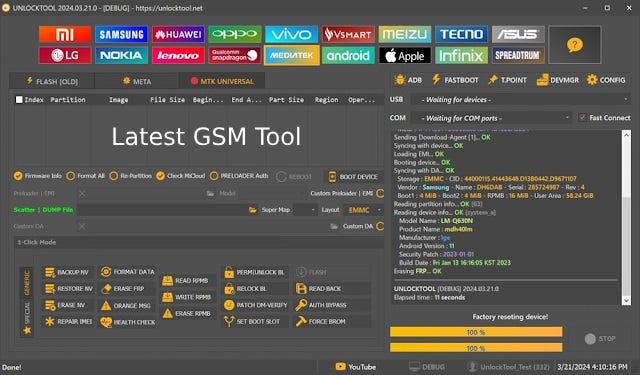Switch to the SPECIAL vertical tab
This screenshot has width=640, height=375.
click(x=27, y=318)
